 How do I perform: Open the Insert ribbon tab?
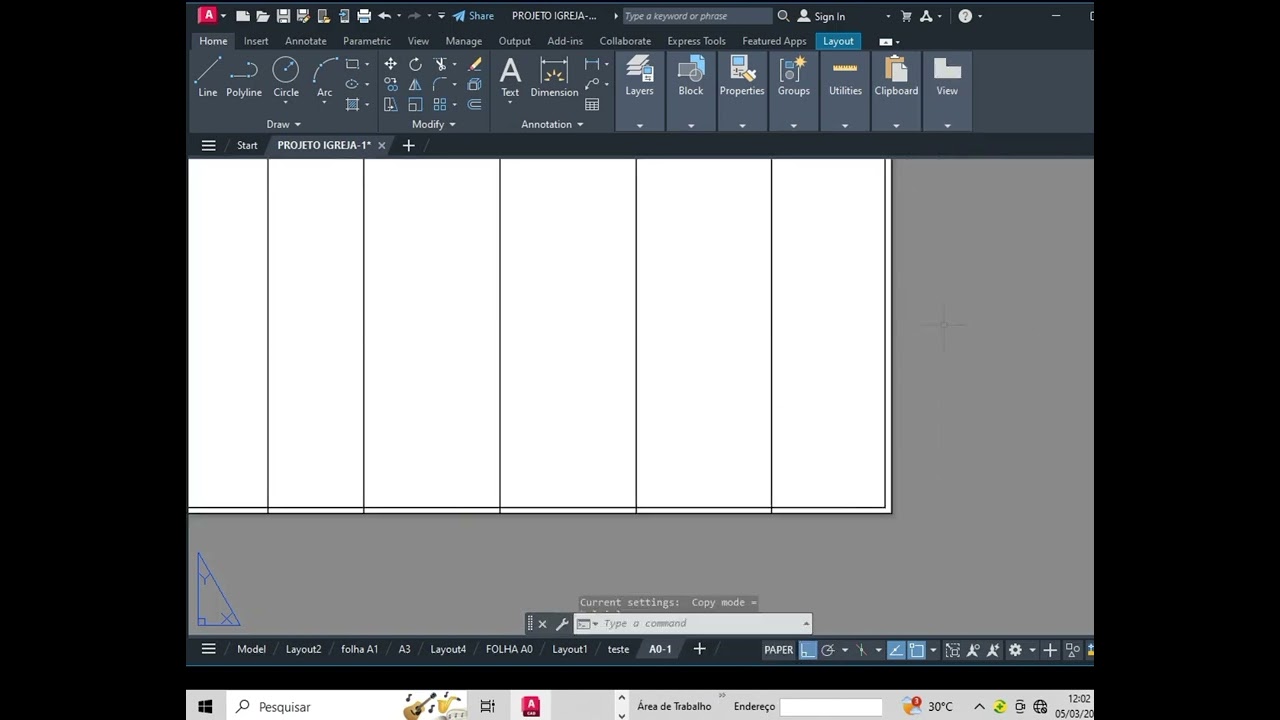[x=256, y=41]
